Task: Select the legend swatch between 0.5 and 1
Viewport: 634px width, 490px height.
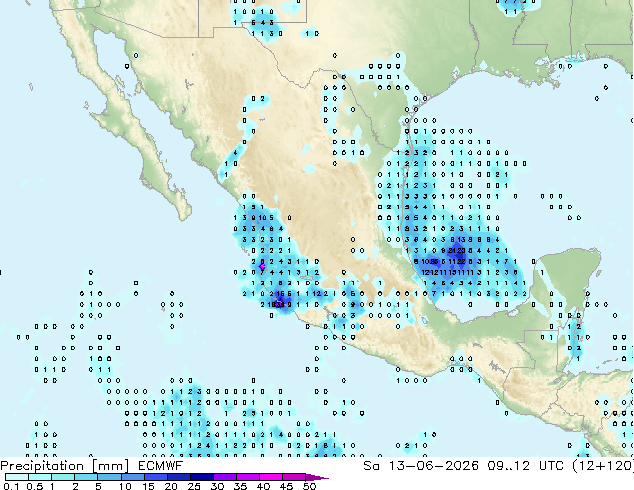Action: pyautogui.click(x=40, y=477)
